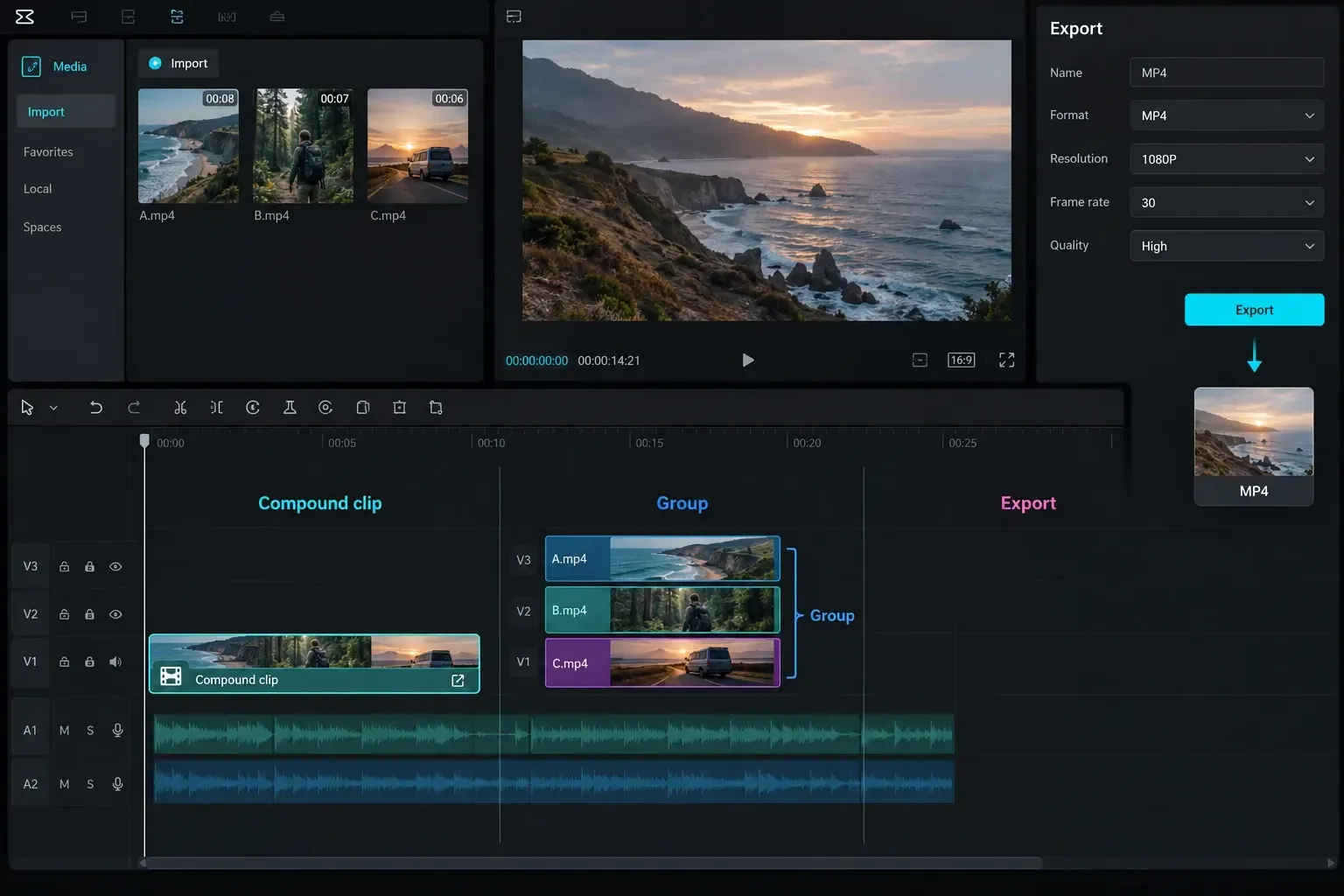This screenshot has width=1344, height=896.
Task: Click the A1 track microphone icon
Action: point(117,731)
